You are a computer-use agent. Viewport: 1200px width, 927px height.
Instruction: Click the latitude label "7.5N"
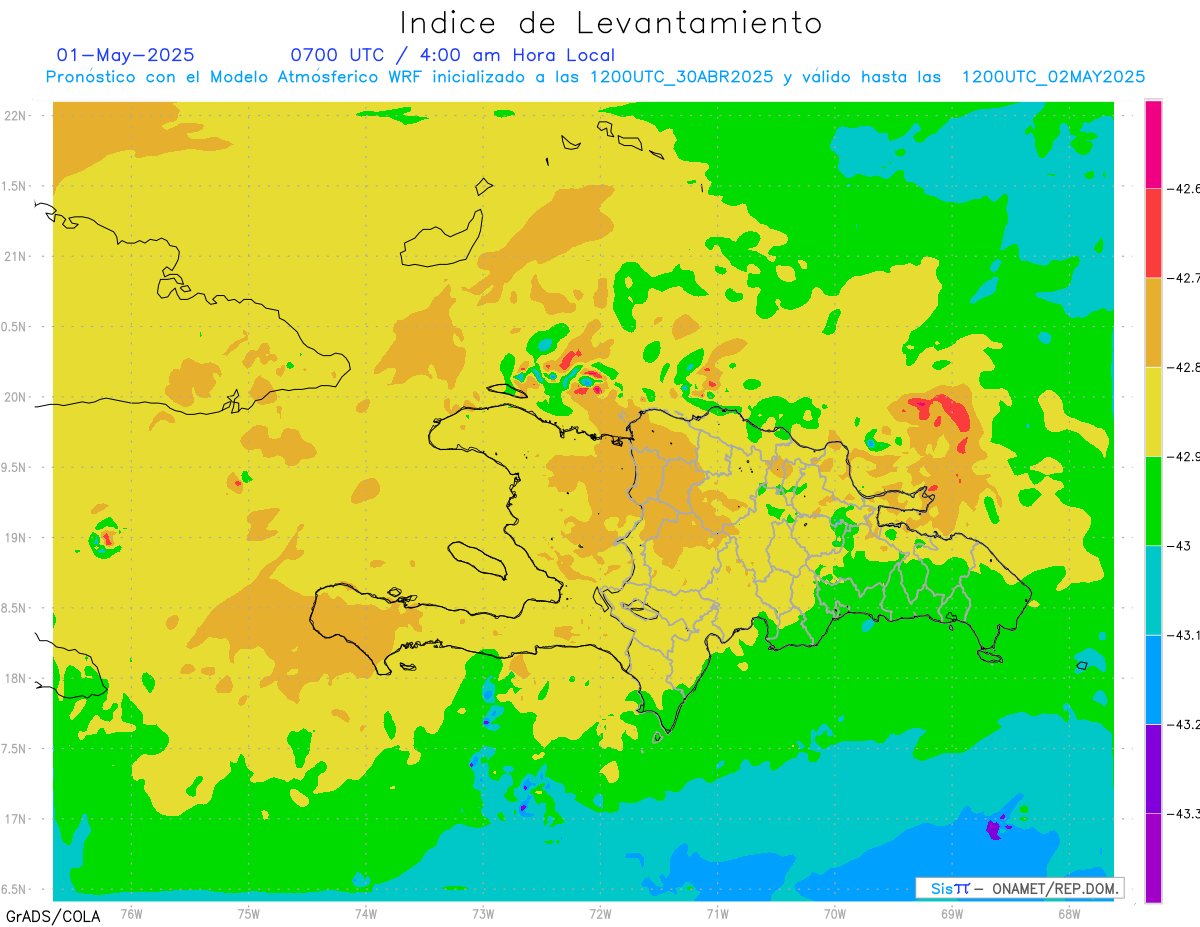[x=15, y=750]
